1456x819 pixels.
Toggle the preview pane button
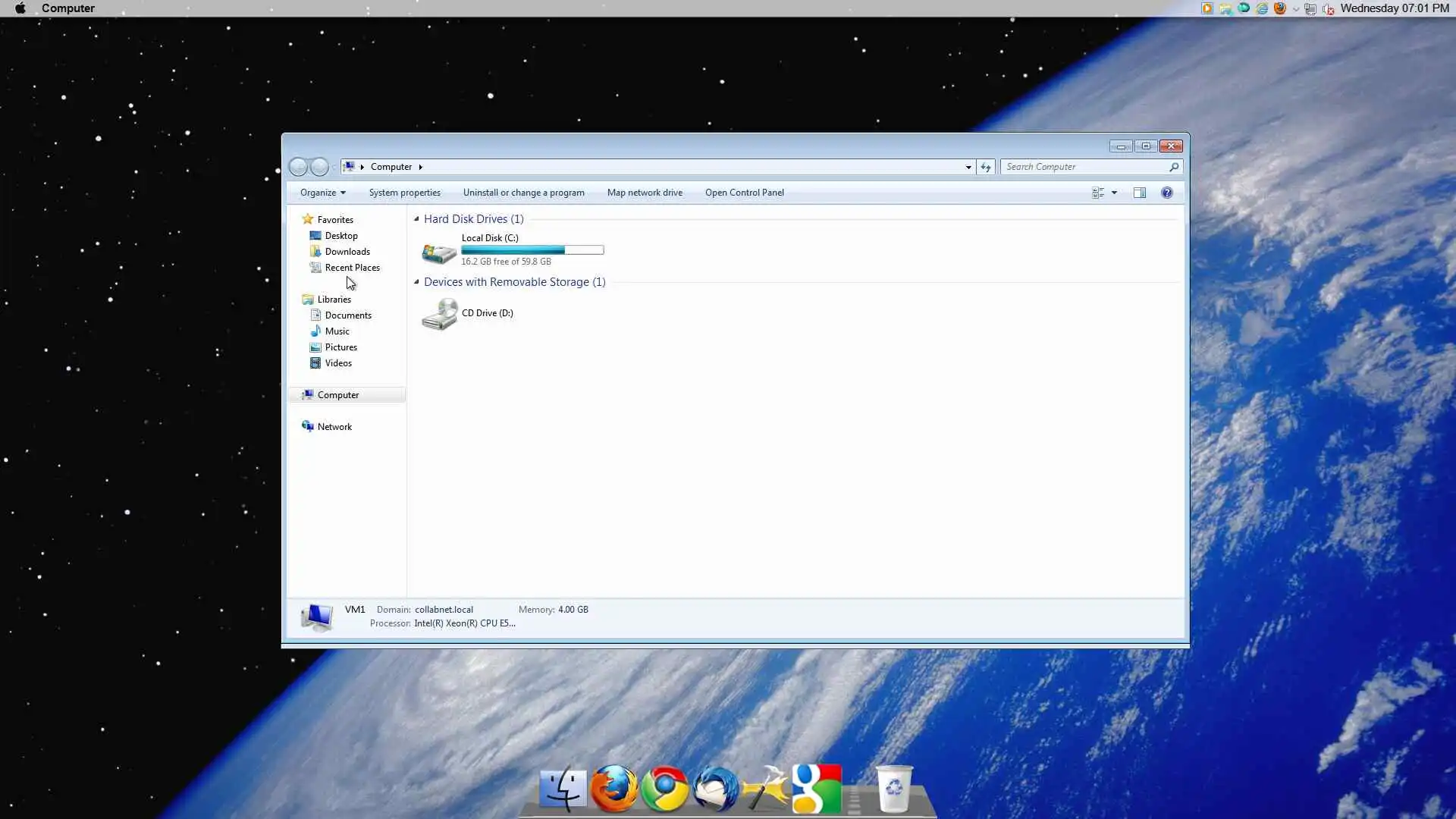click(x=1140, y=193)
